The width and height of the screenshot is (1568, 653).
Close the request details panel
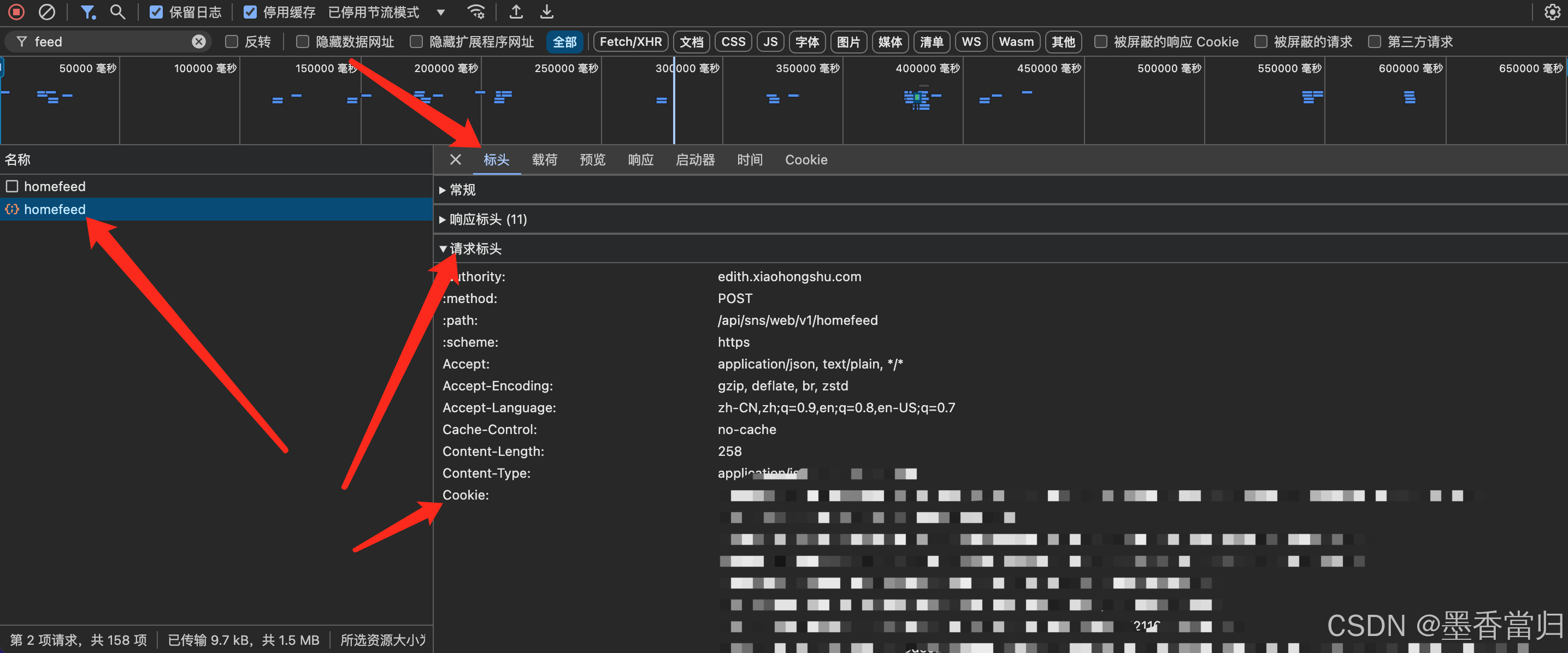tap(455, 159)
